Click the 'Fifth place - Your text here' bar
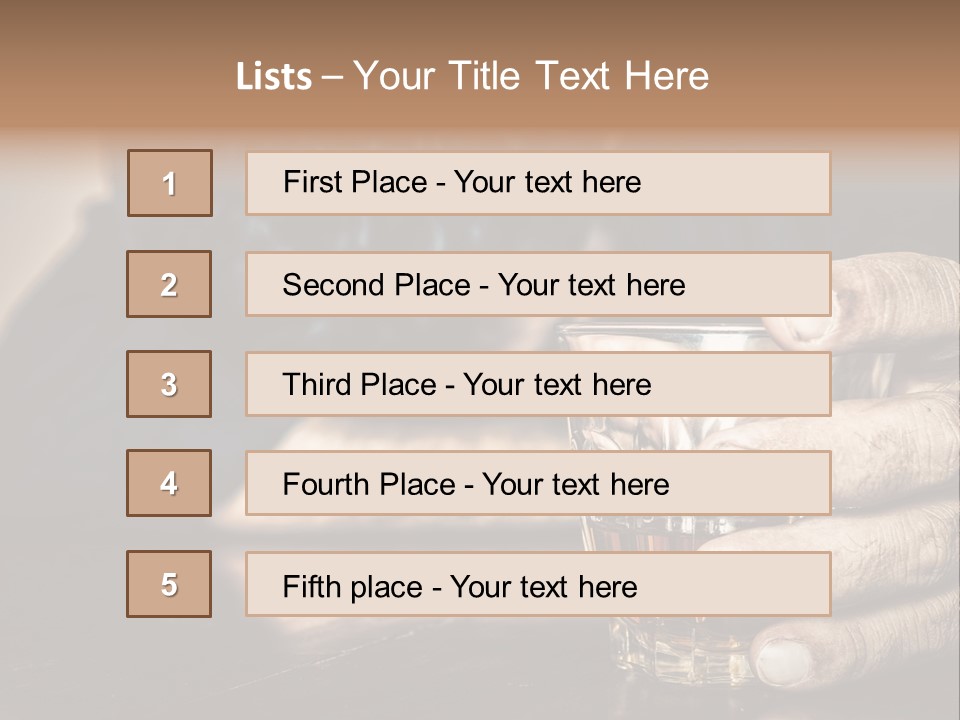Screen dimensions: 960x720 tap(538, 584)
